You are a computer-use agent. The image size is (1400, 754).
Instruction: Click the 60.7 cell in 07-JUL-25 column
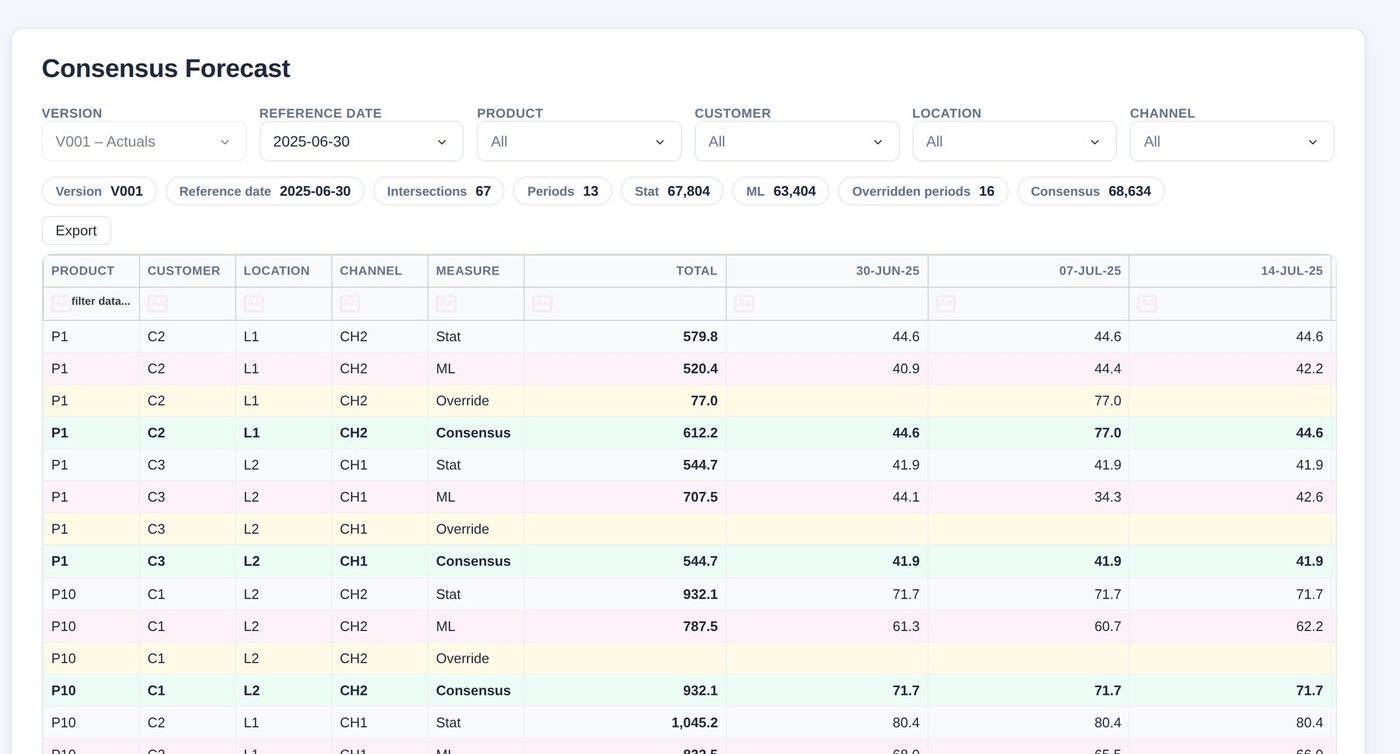pos(1028,626)
